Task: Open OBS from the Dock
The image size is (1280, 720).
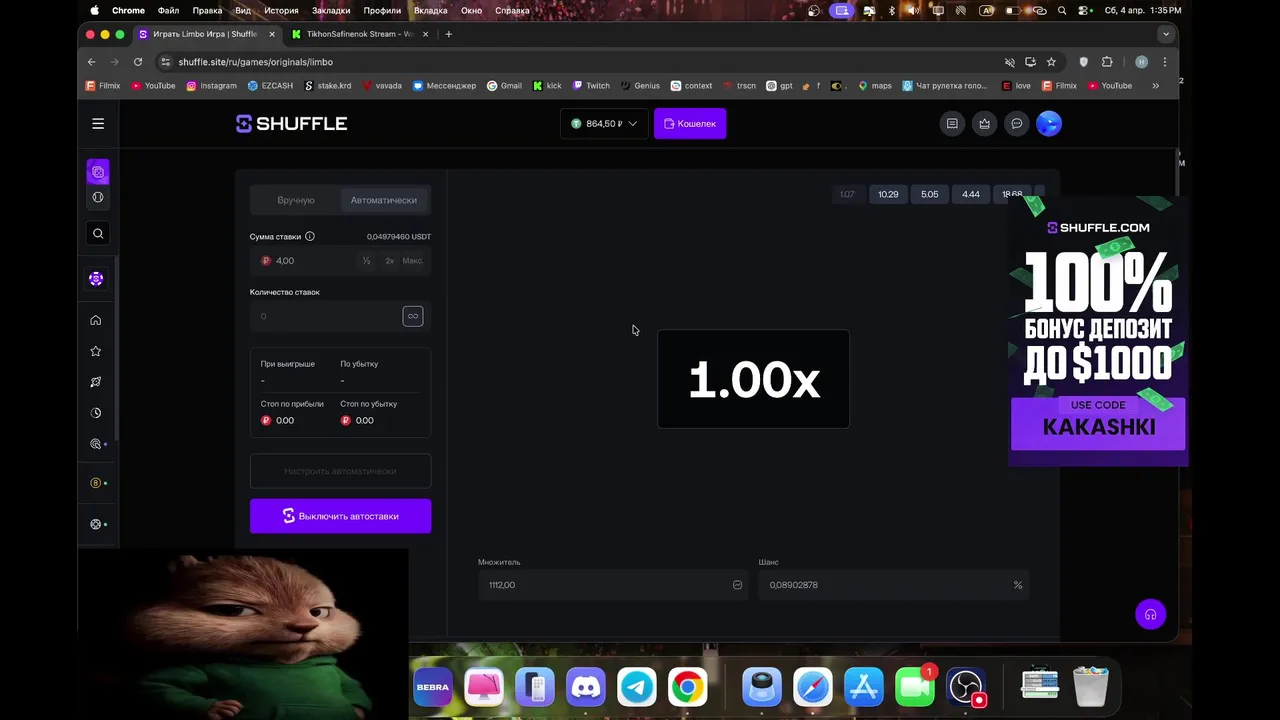Action: click(966, 687)
